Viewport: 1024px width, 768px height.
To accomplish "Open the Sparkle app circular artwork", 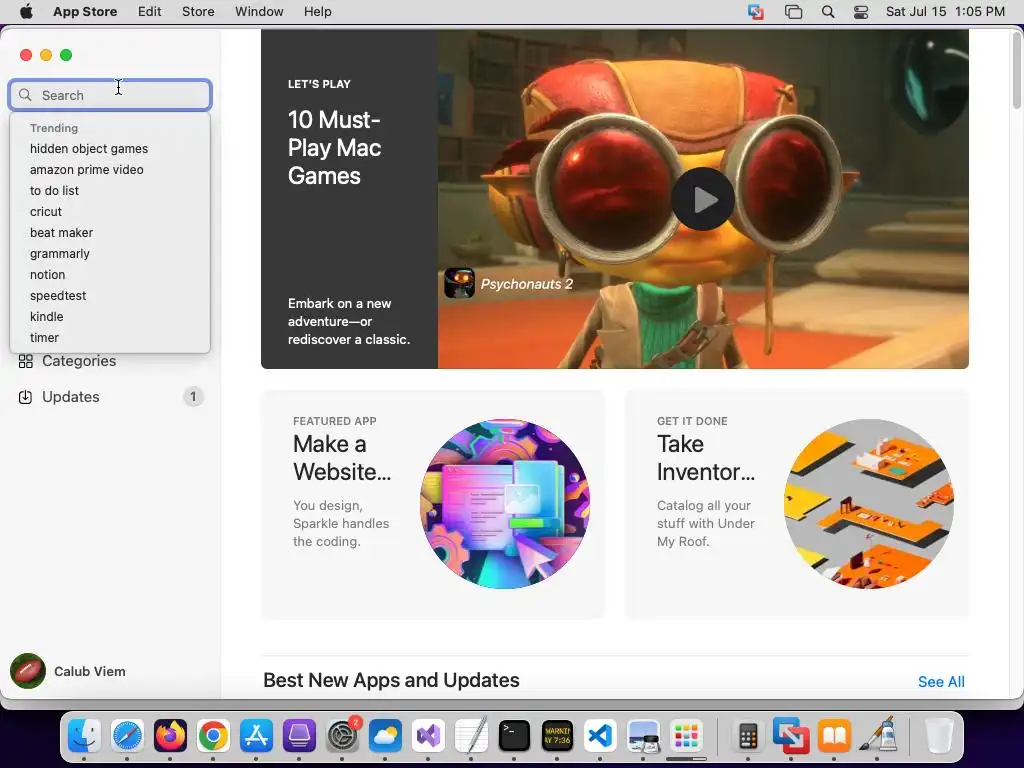I will (505, 504).
